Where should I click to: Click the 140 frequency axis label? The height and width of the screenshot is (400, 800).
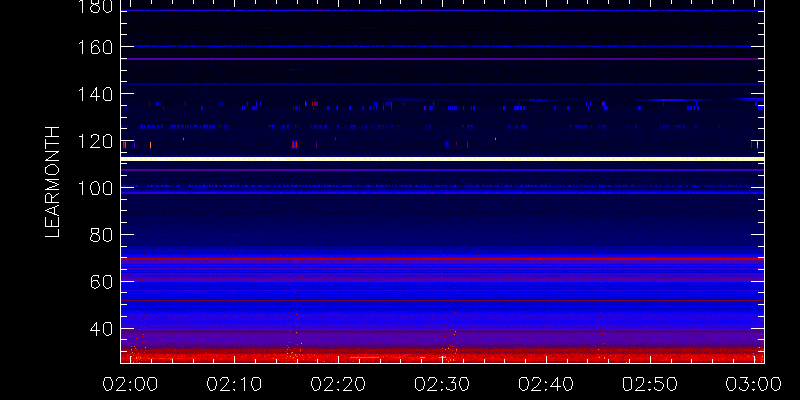pyautogui.click(x=95, y=94)
